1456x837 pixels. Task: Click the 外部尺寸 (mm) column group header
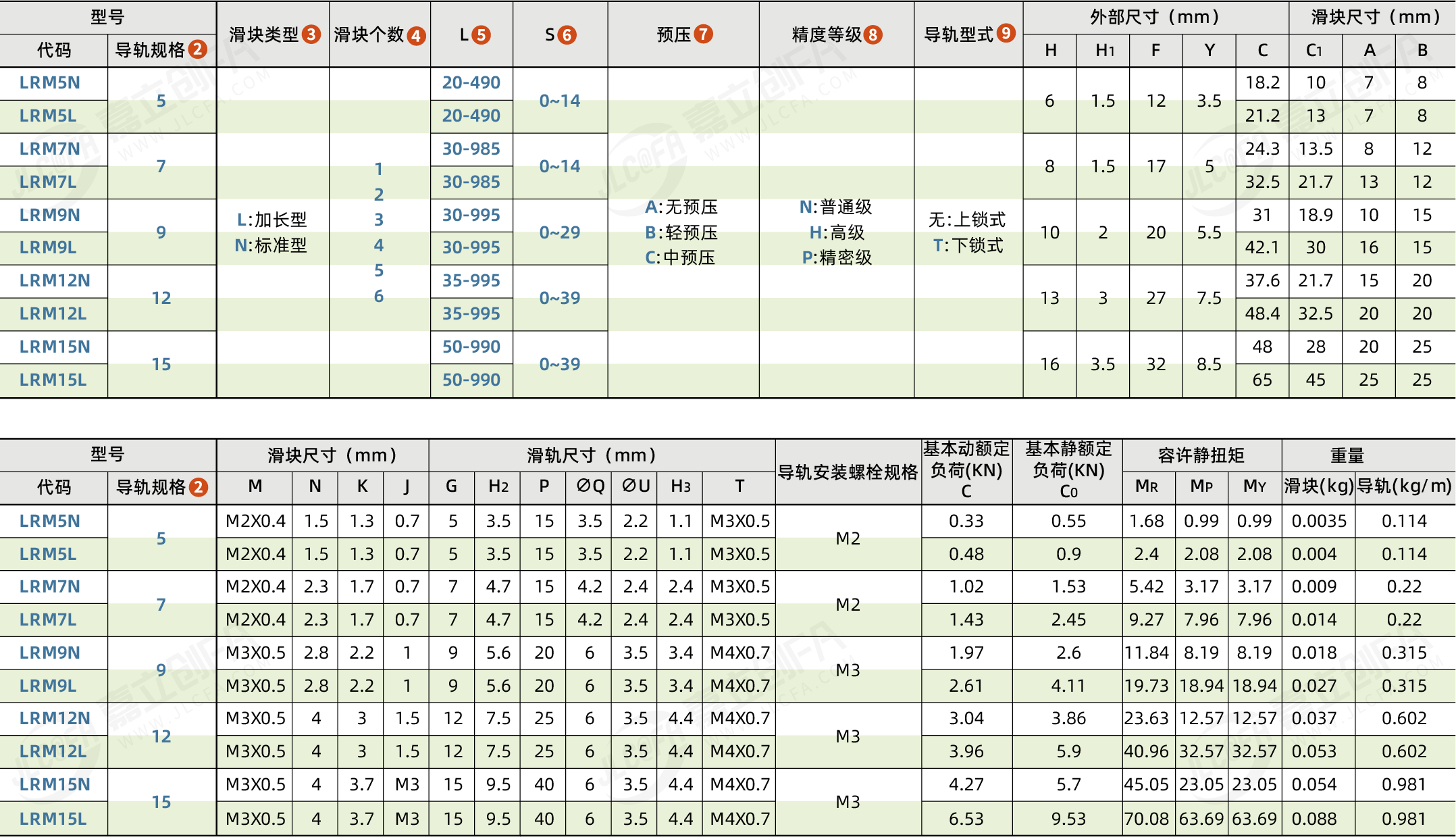coord(1155,17)
